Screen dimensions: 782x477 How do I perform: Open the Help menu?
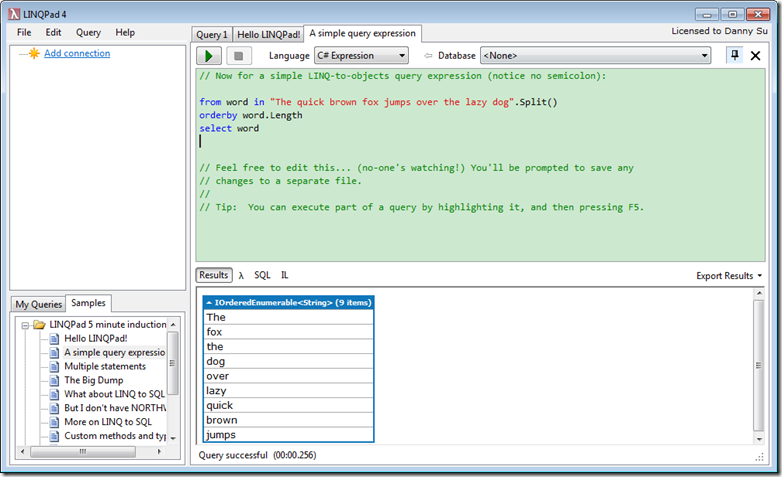point(125,32)
